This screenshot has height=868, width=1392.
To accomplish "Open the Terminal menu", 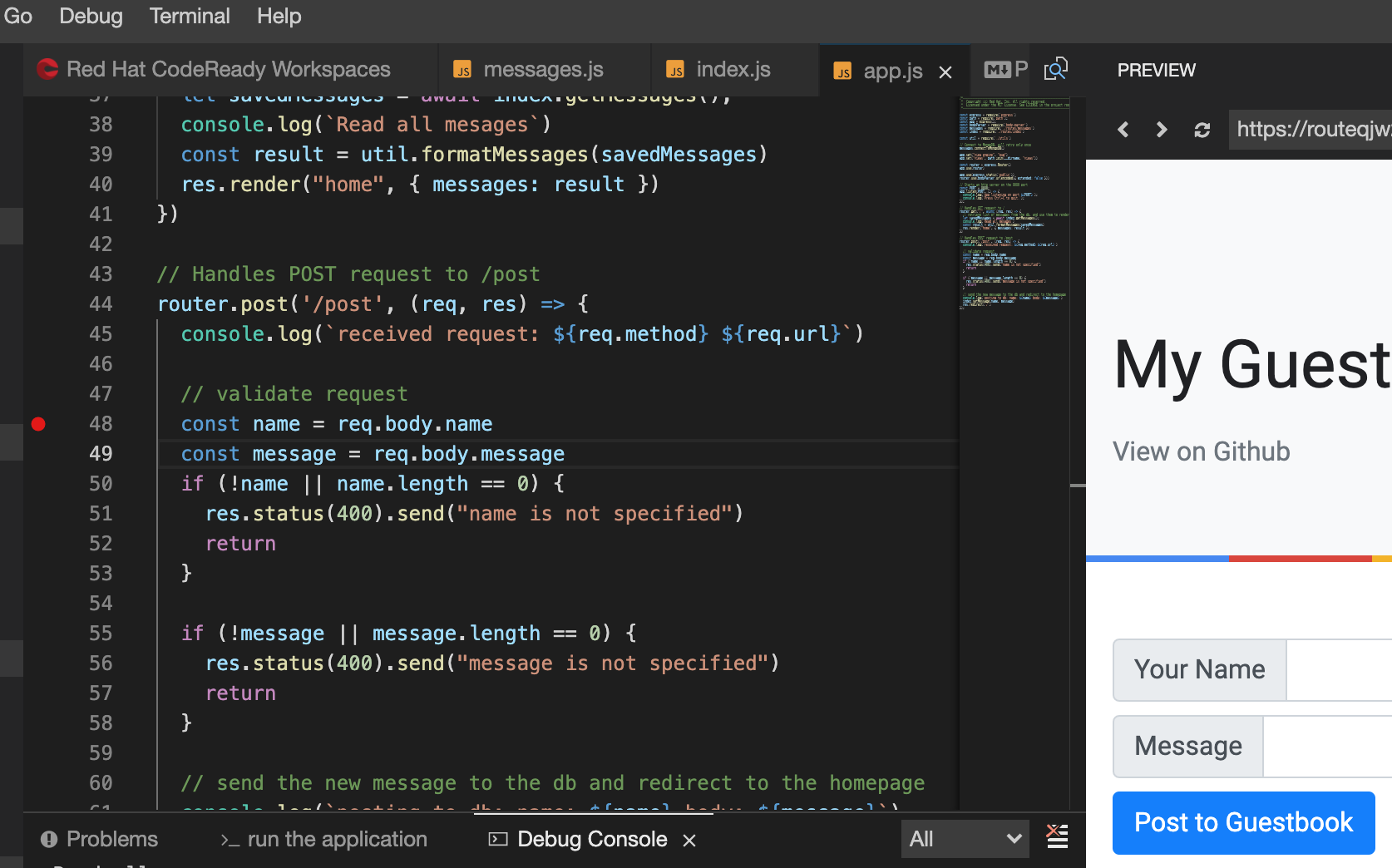I will [190, 16].
